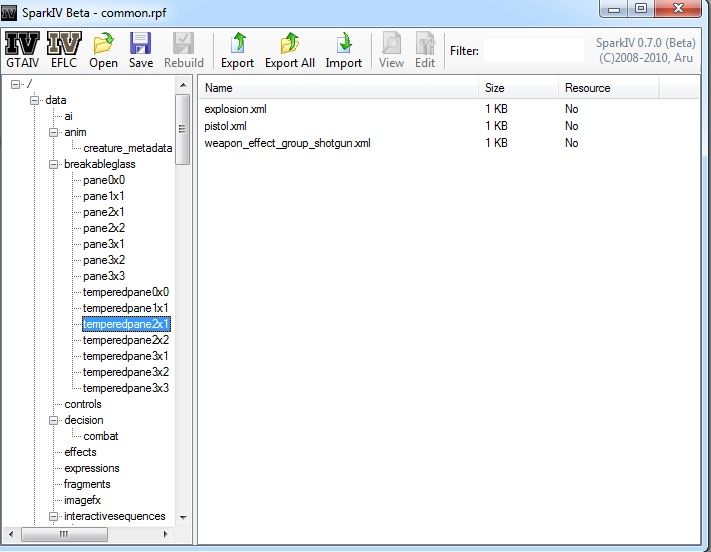Screen dimensions: 711x552
Task: Select temperedpane0x0 folder
Action: [x=126, y=292]
